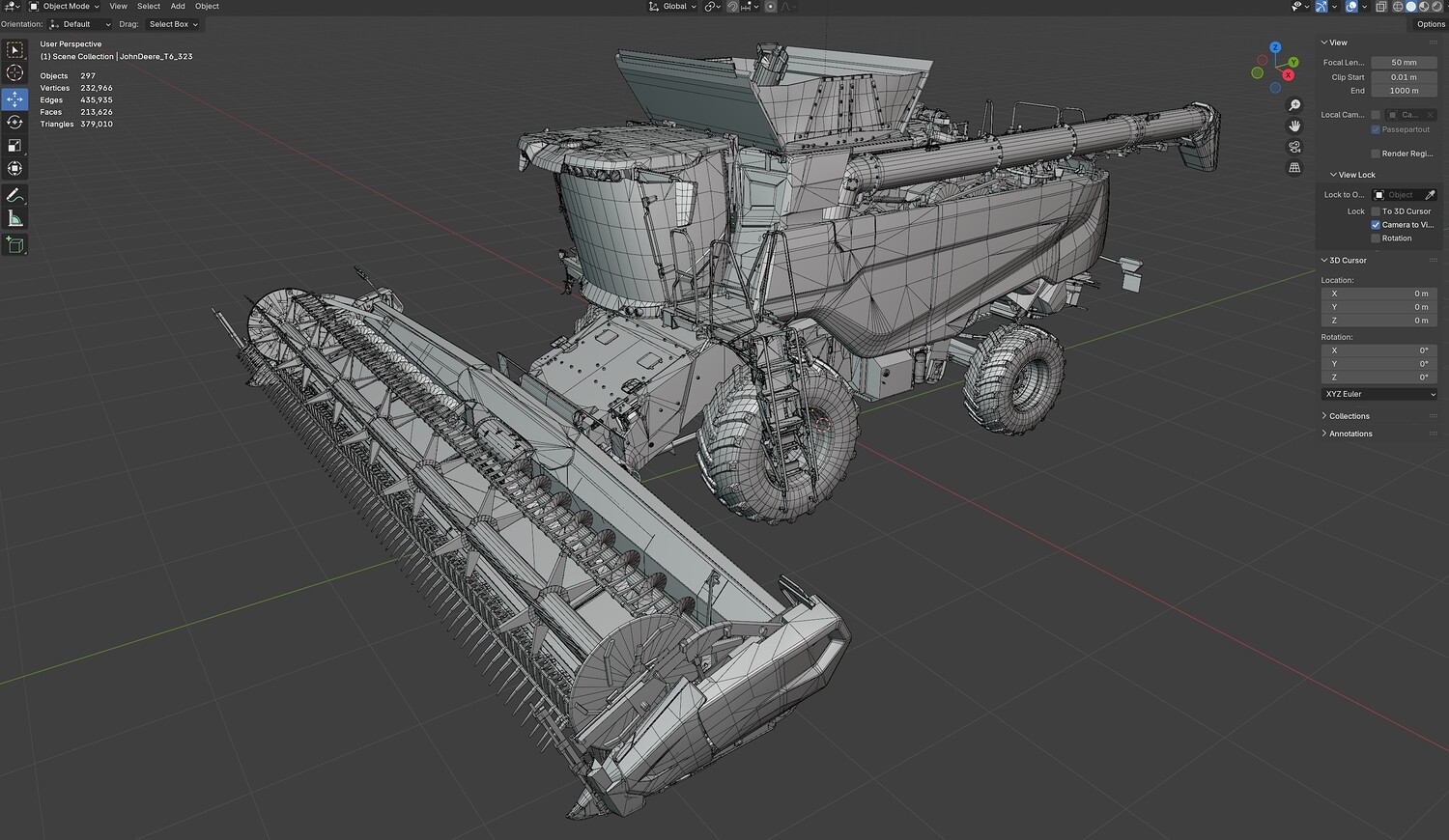
Task: Toggle camera view with camera icon
Action: 1294,147
